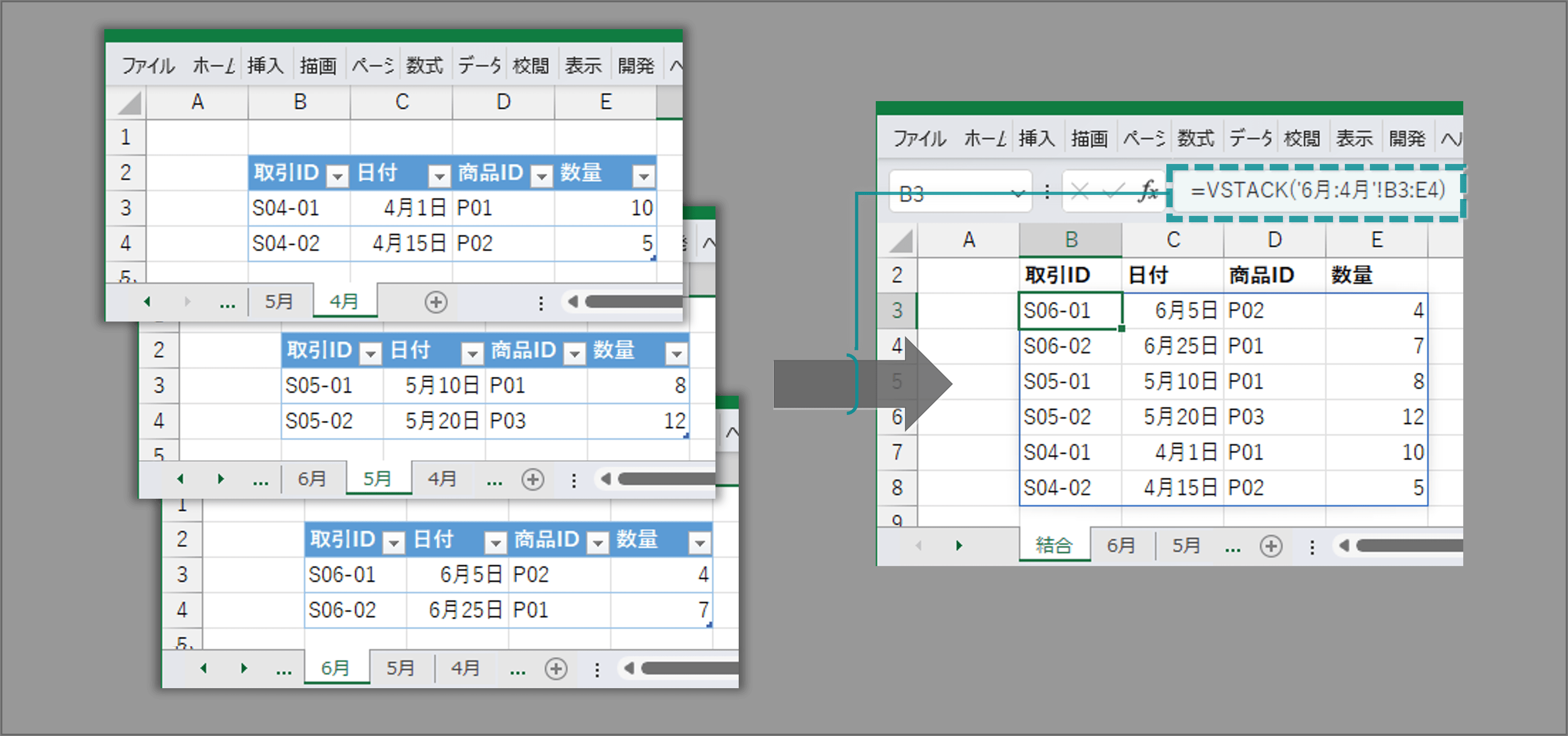Open 表示 tab in 結合 window
This screenshot has width=1568, height=736.
point(1354,138)
